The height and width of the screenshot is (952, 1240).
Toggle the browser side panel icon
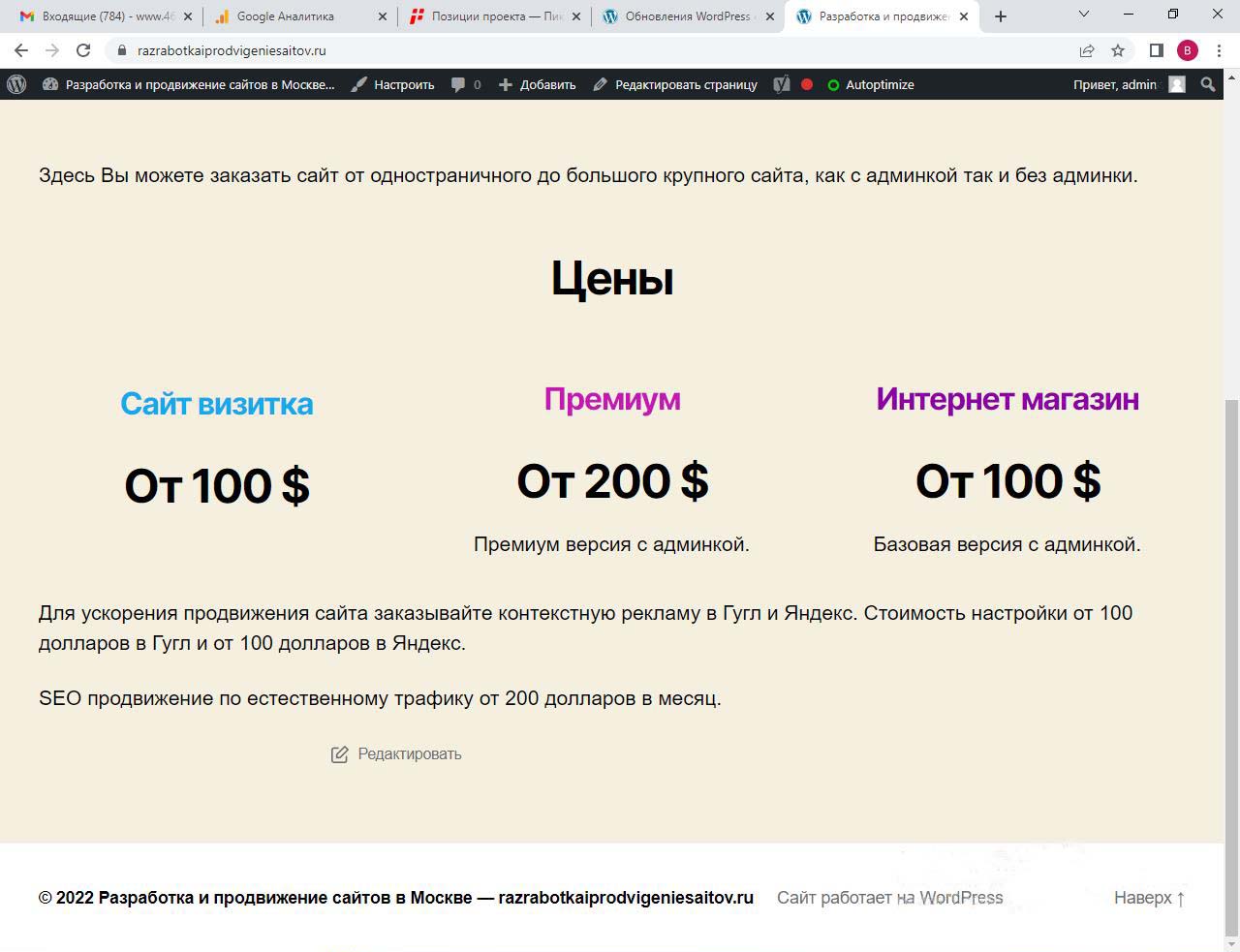[1156, 50]
